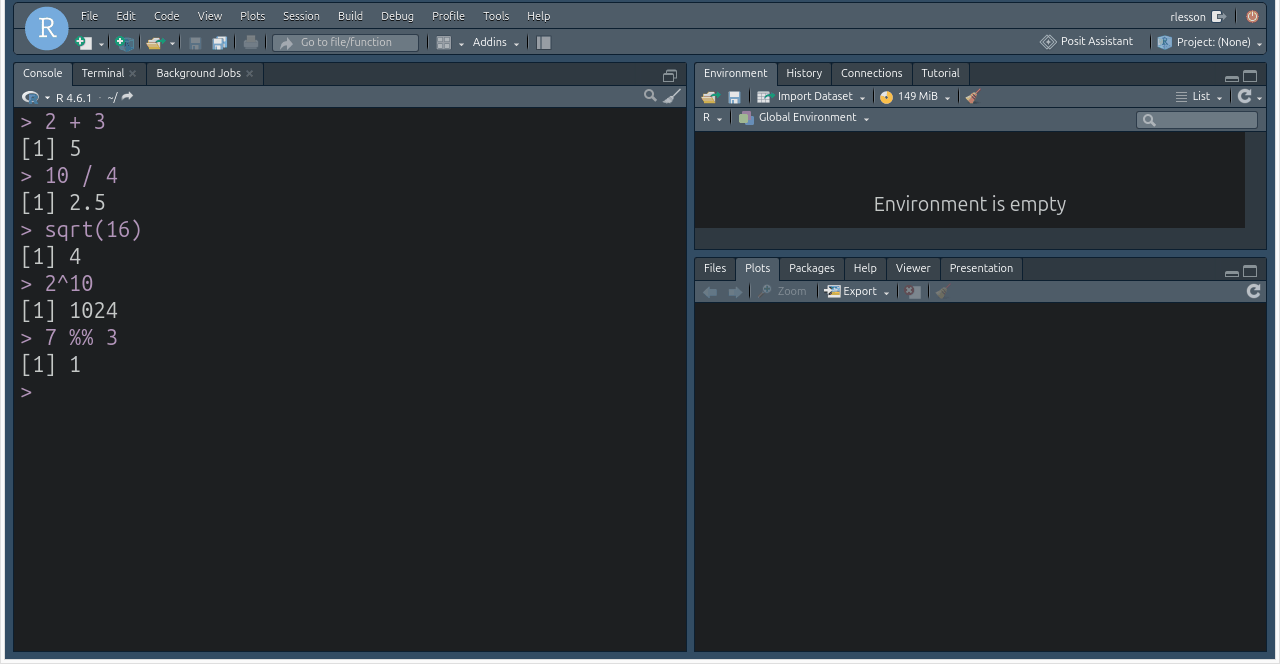Refresh the Environment pane icon
The height and width of the screenshot is (664, 1280).
click(1245, 97)
